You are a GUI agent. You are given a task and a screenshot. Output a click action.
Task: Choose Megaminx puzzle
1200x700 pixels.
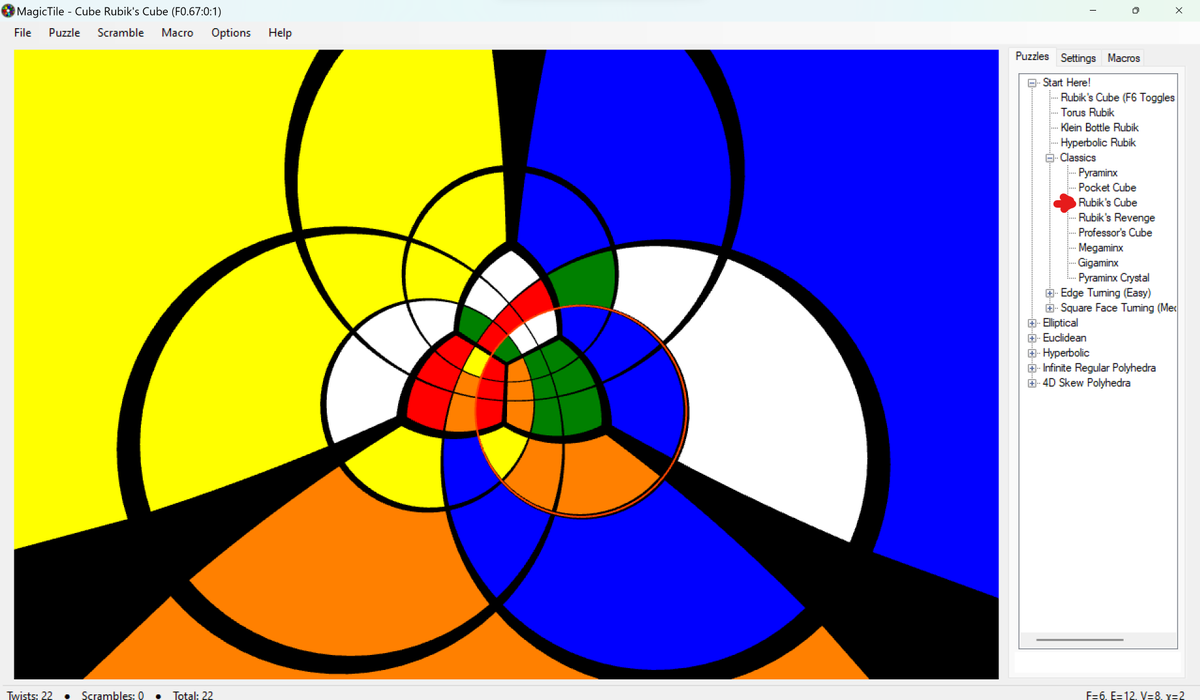pos(1101,248)
